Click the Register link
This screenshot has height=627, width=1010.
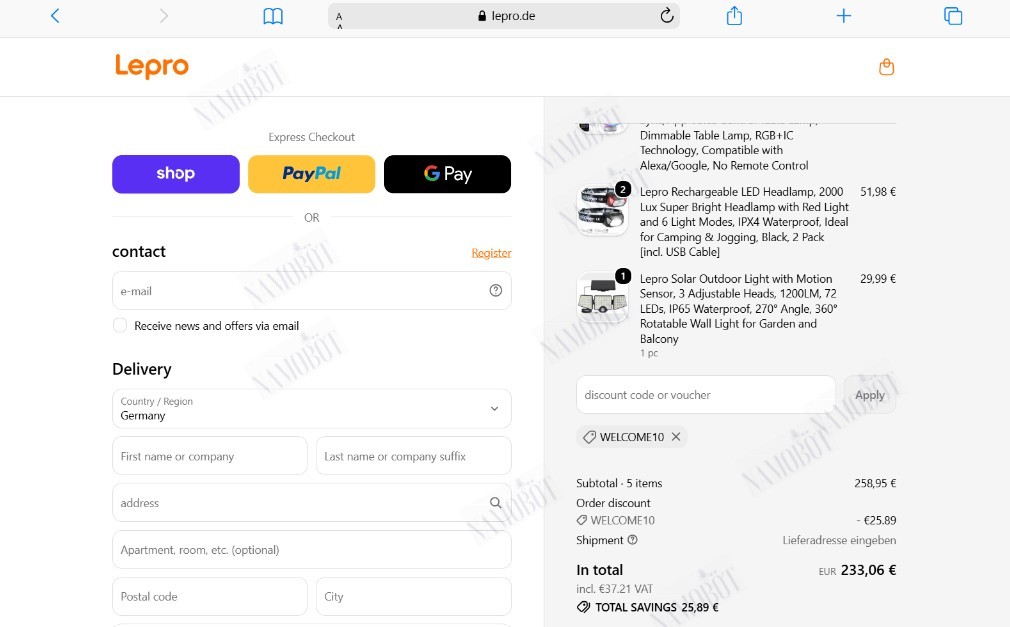tap(491, 253)
